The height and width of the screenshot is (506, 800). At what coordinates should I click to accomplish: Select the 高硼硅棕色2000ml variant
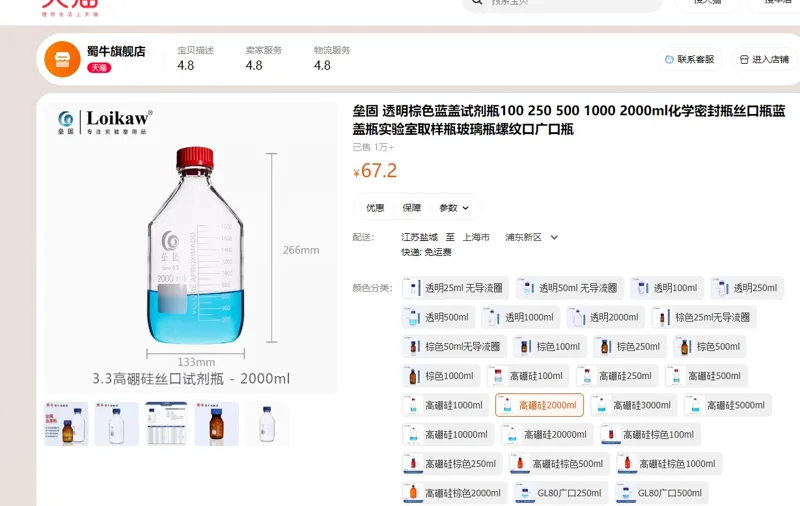455,493
